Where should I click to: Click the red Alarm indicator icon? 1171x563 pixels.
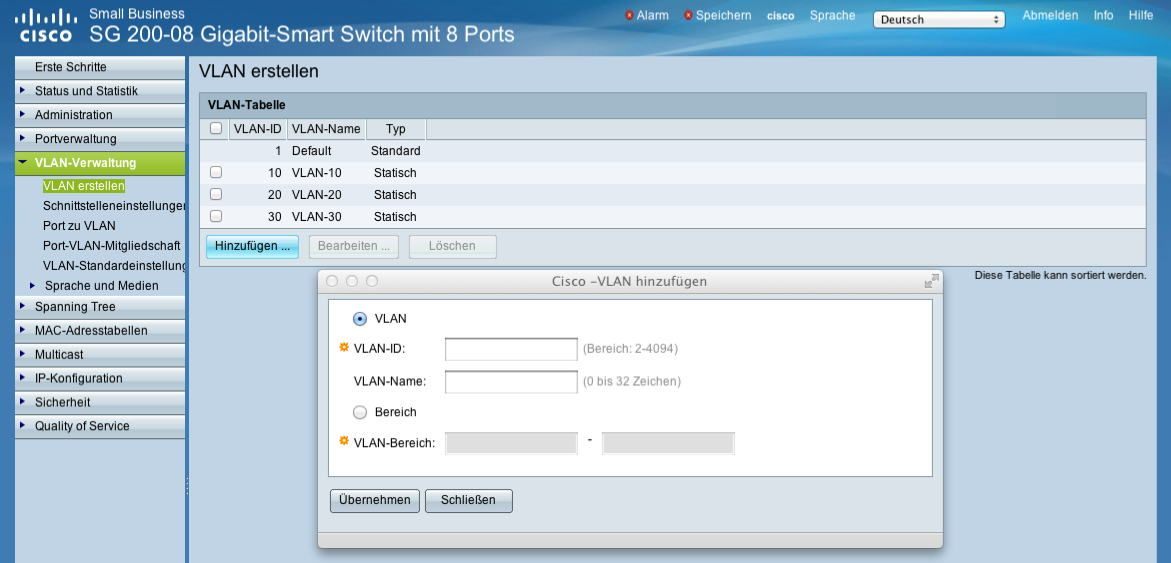point(629,15)
